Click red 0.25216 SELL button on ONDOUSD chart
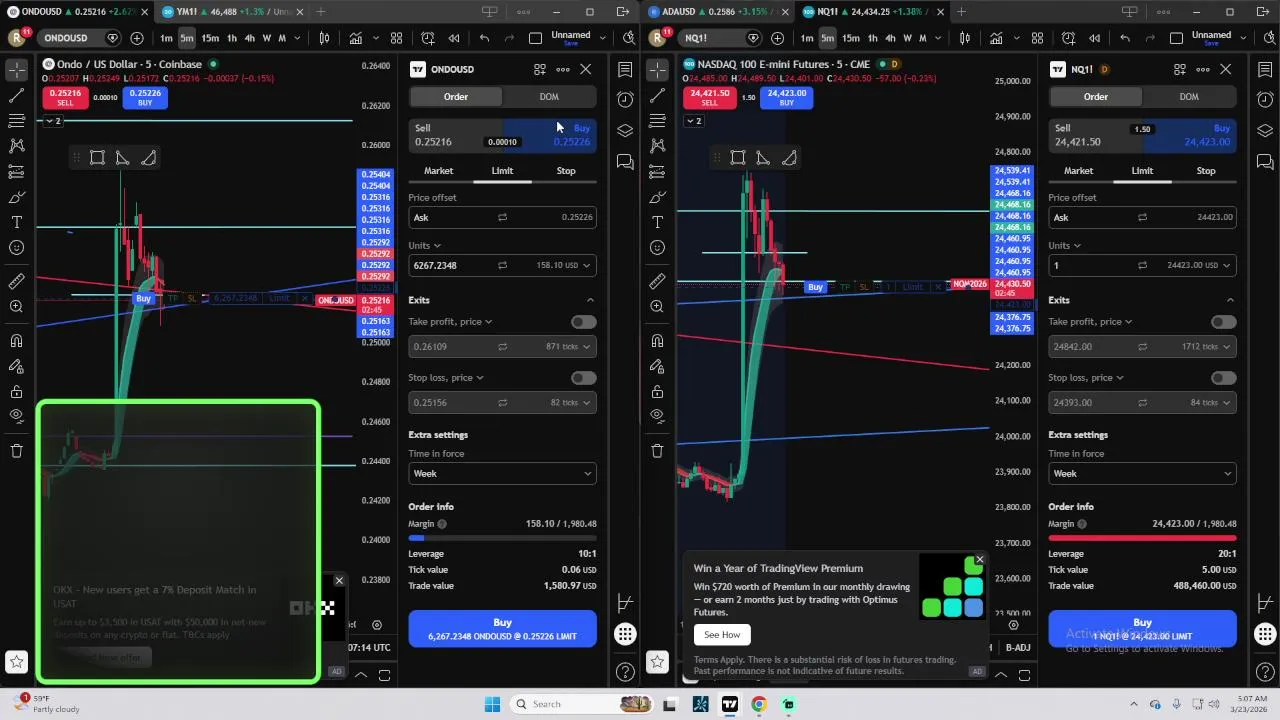This screenshot has width=1280, height=720. click(x=65, y=97)
